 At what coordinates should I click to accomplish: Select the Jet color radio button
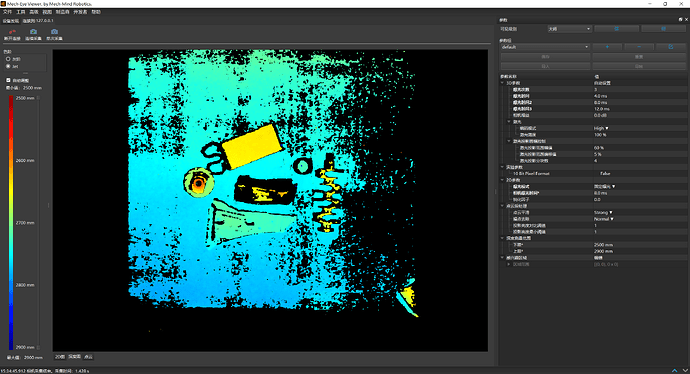[8, 66]
